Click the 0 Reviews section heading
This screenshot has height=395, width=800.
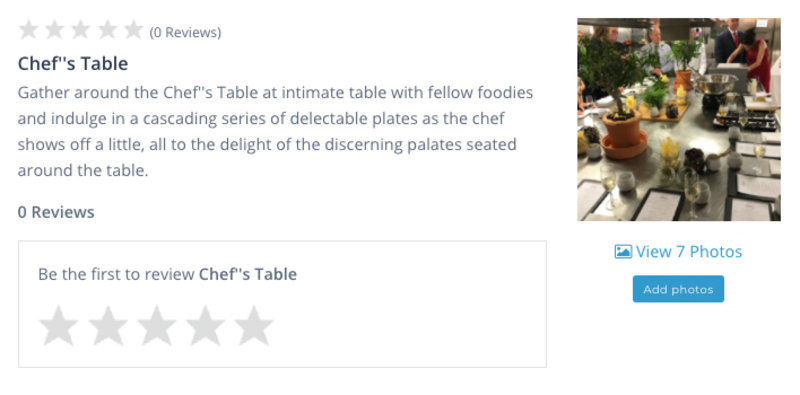pos(56,212)
